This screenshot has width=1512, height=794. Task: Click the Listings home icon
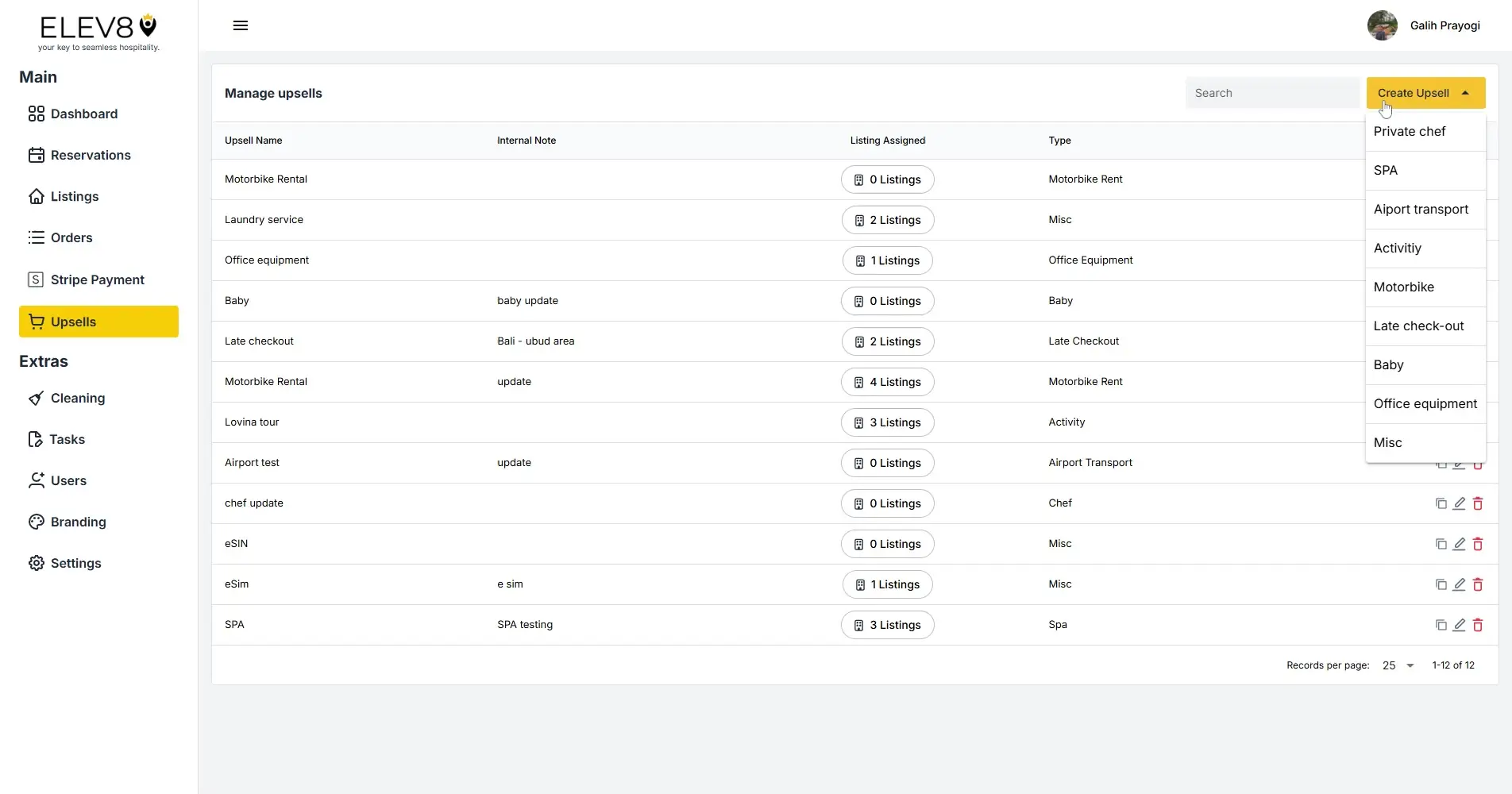pyautogui.click(x=37, y=196)
